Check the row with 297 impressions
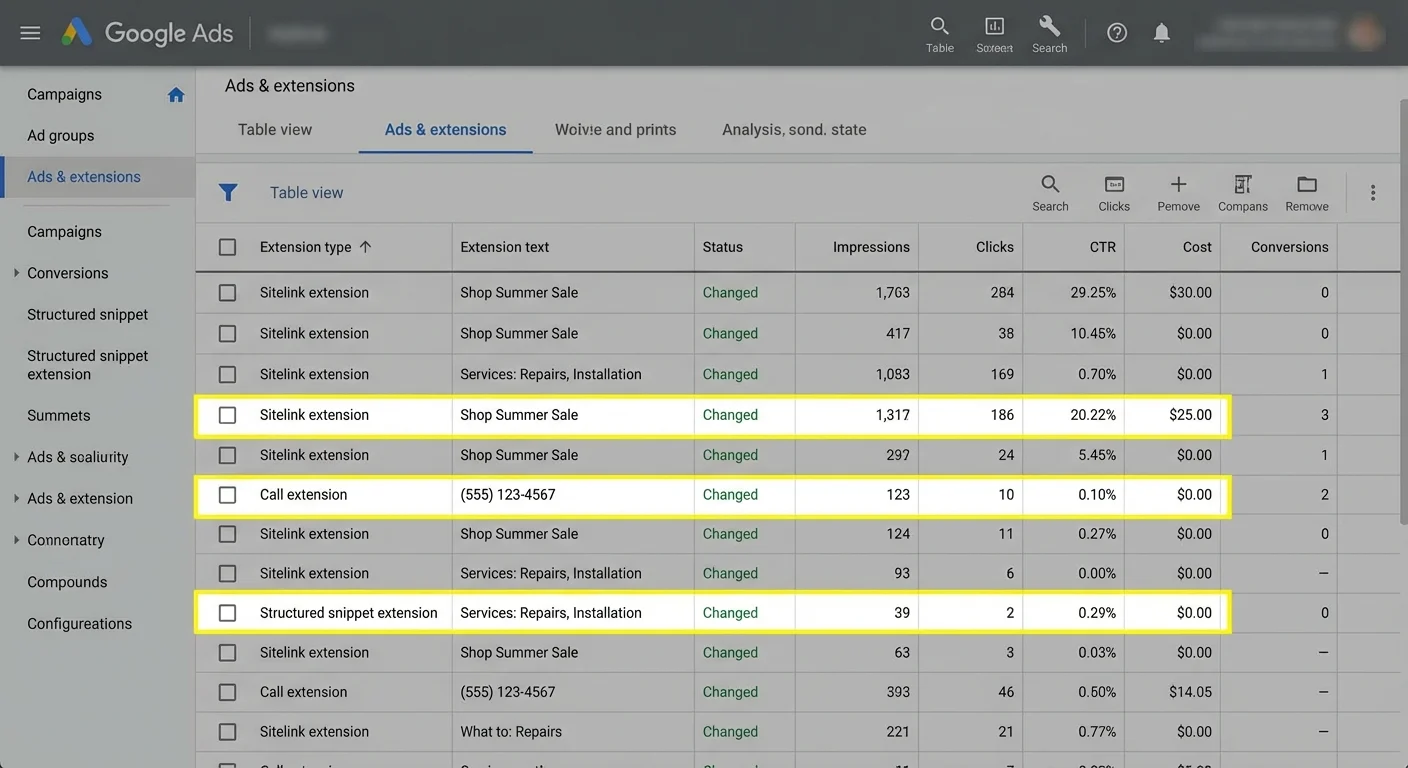Screen dimensions: 1408x768 tap(228, 455)
